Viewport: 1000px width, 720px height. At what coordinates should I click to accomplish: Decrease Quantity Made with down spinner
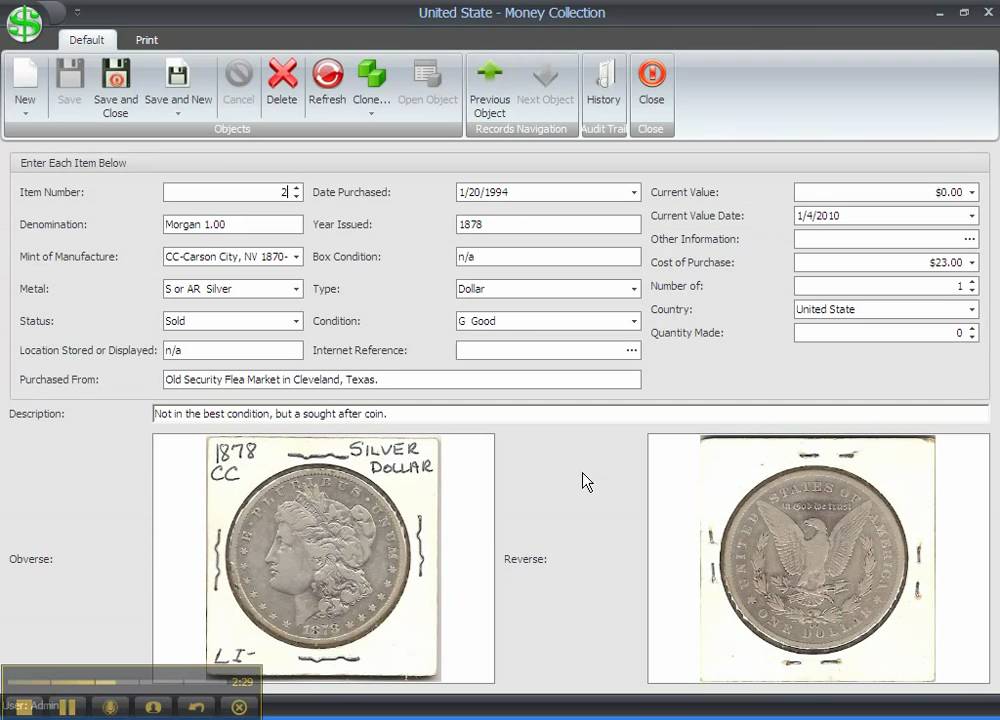pos(972,337)
